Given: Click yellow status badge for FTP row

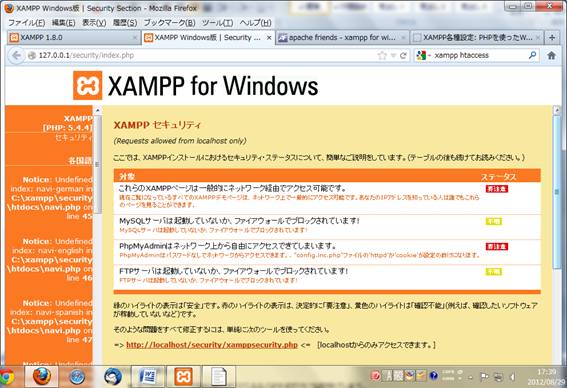Looking at the screenshot, I should click(x=494, y=272).
